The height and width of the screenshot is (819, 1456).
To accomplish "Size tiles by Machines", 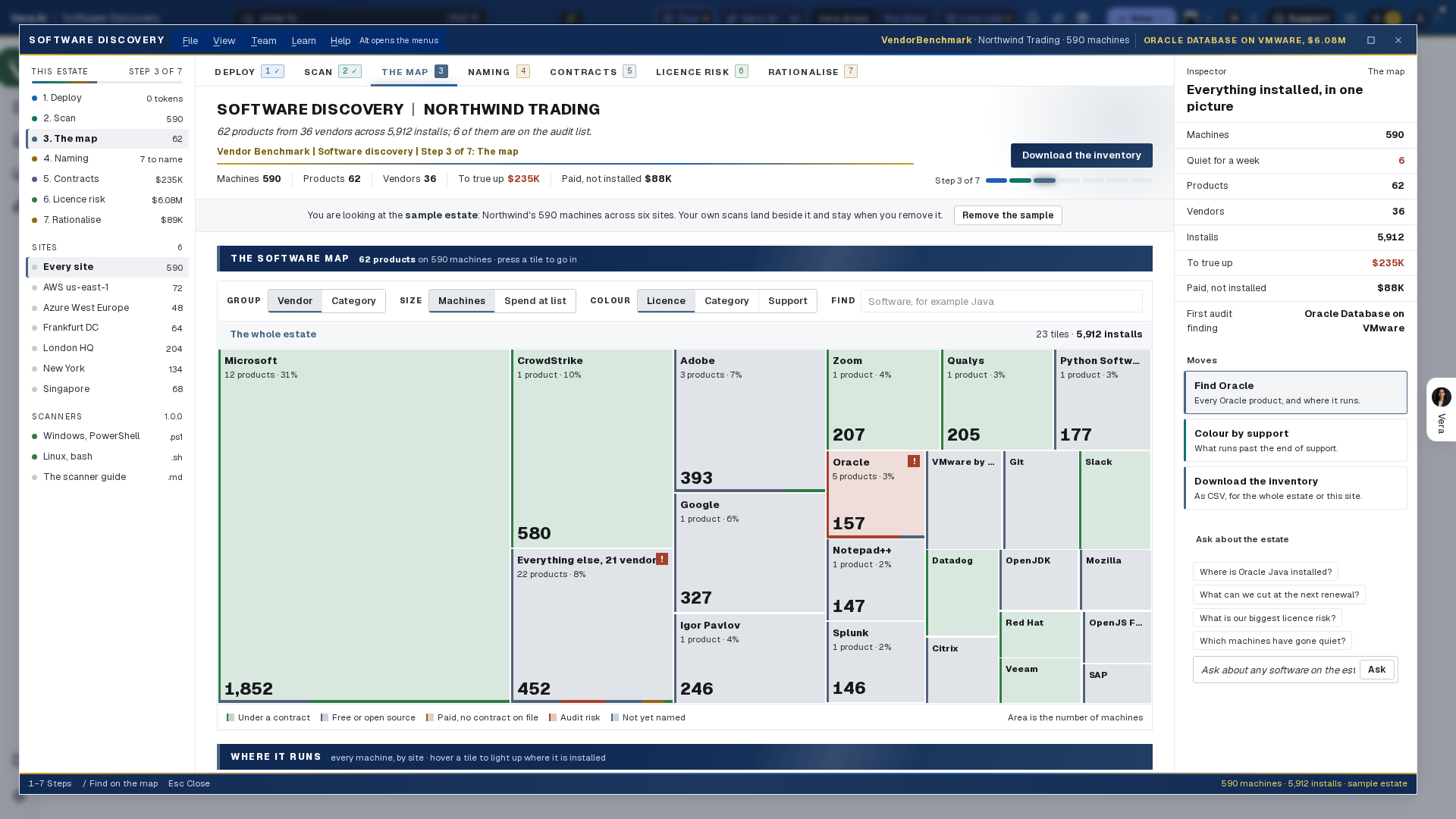I will click(462, 301).
